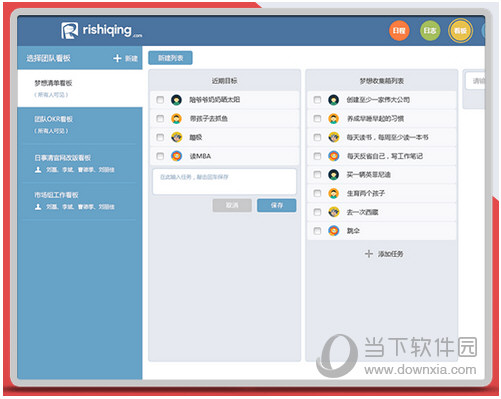
Task: Click the rishiqing logo
Action: coord(101,31)
